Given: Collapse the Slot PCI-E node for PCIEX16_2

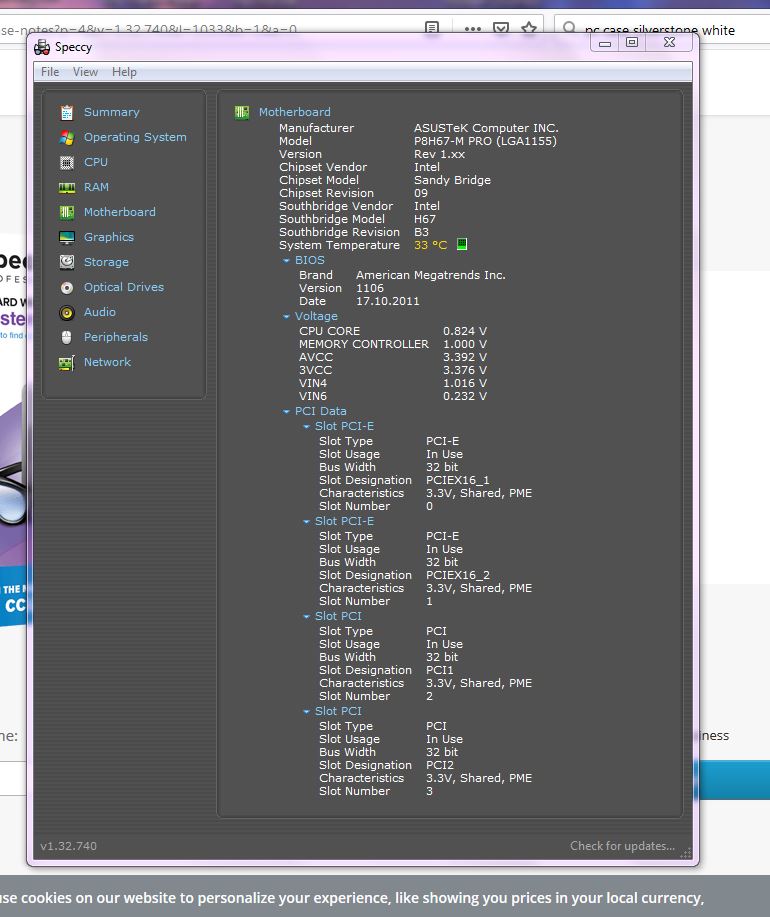Looking at the screenshot, I should pos(306,522).
